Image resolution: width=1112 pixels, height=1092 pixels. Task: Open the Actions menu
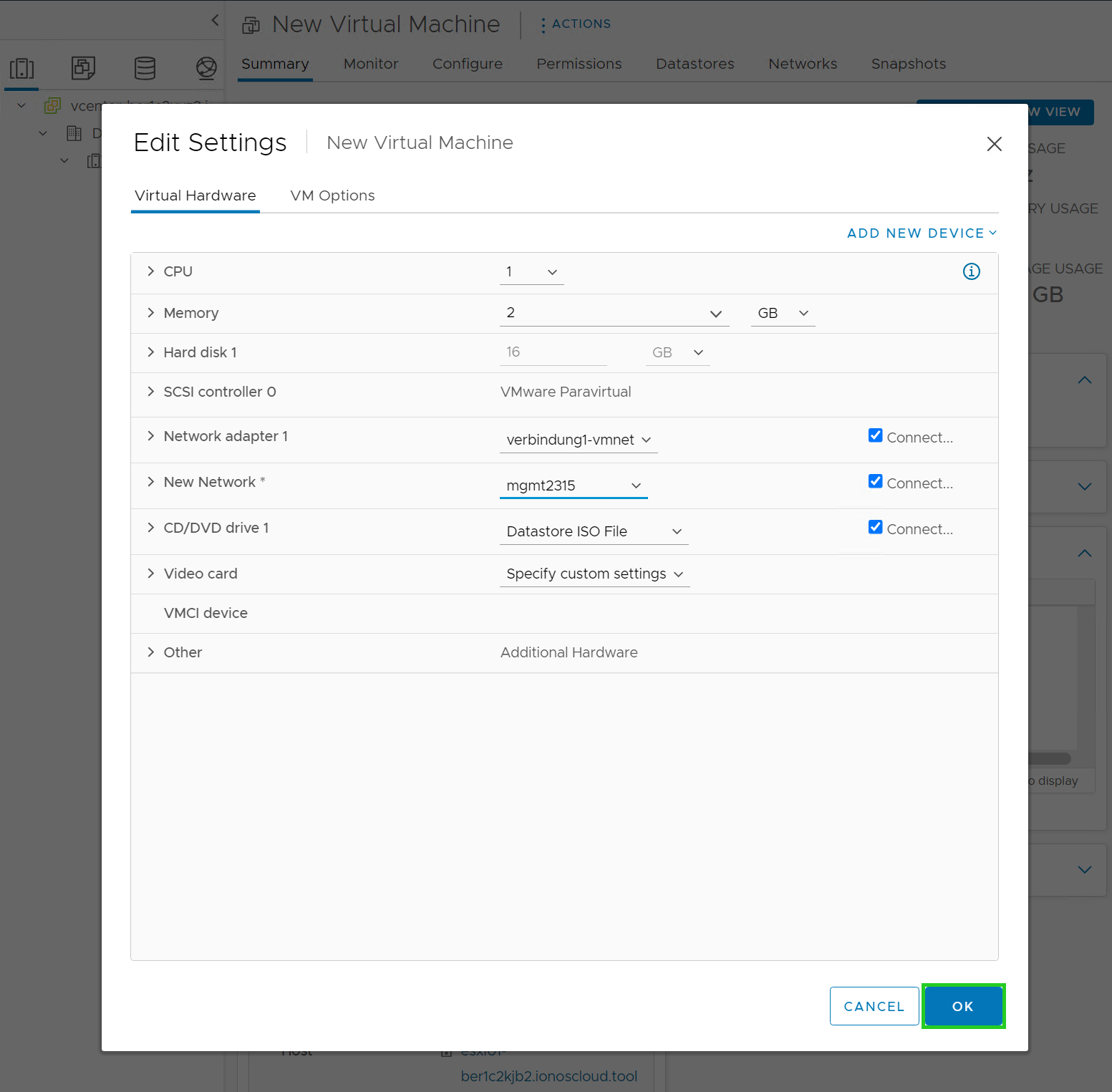[576, 24]
